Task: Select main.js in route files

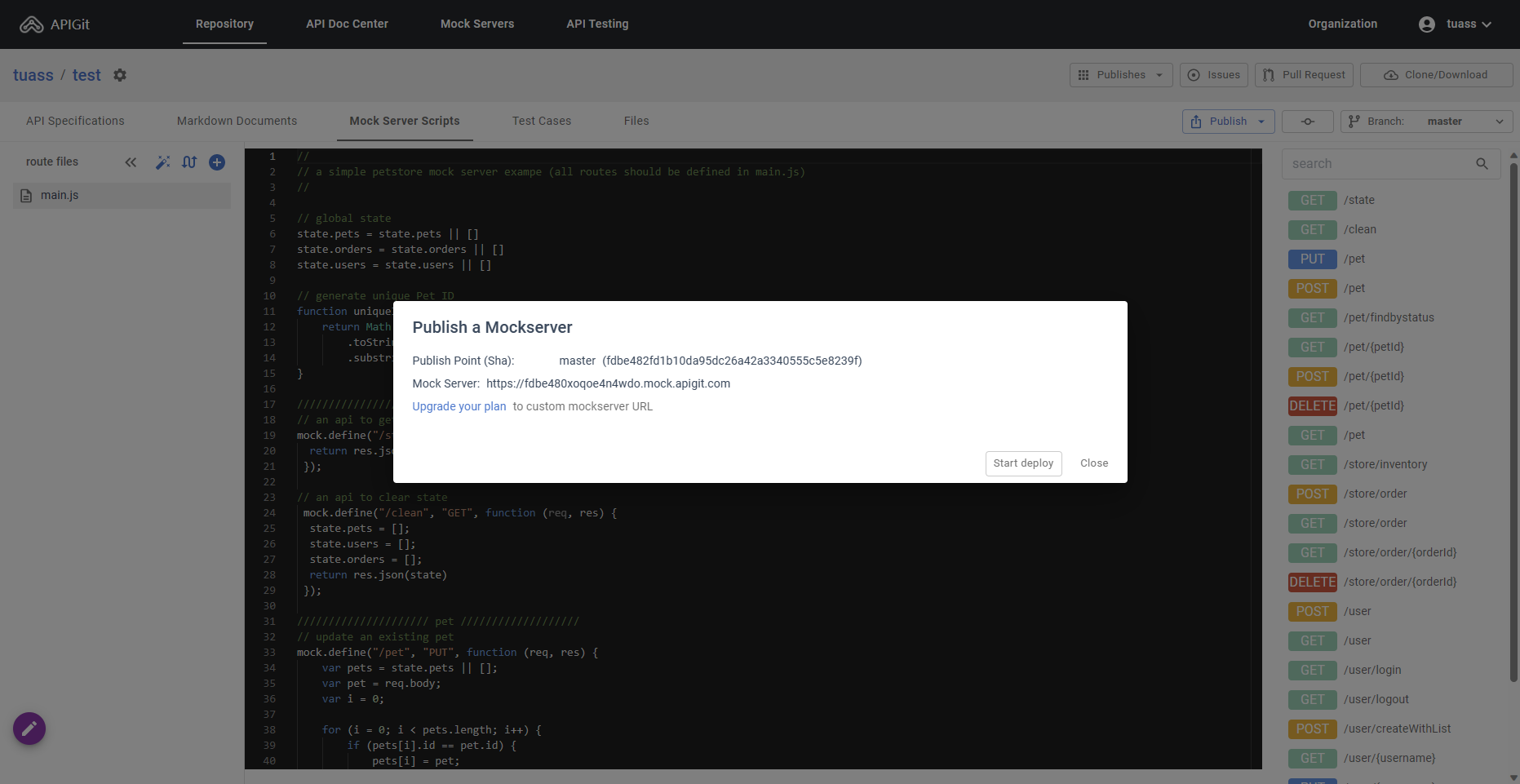Action: (122, 196)
